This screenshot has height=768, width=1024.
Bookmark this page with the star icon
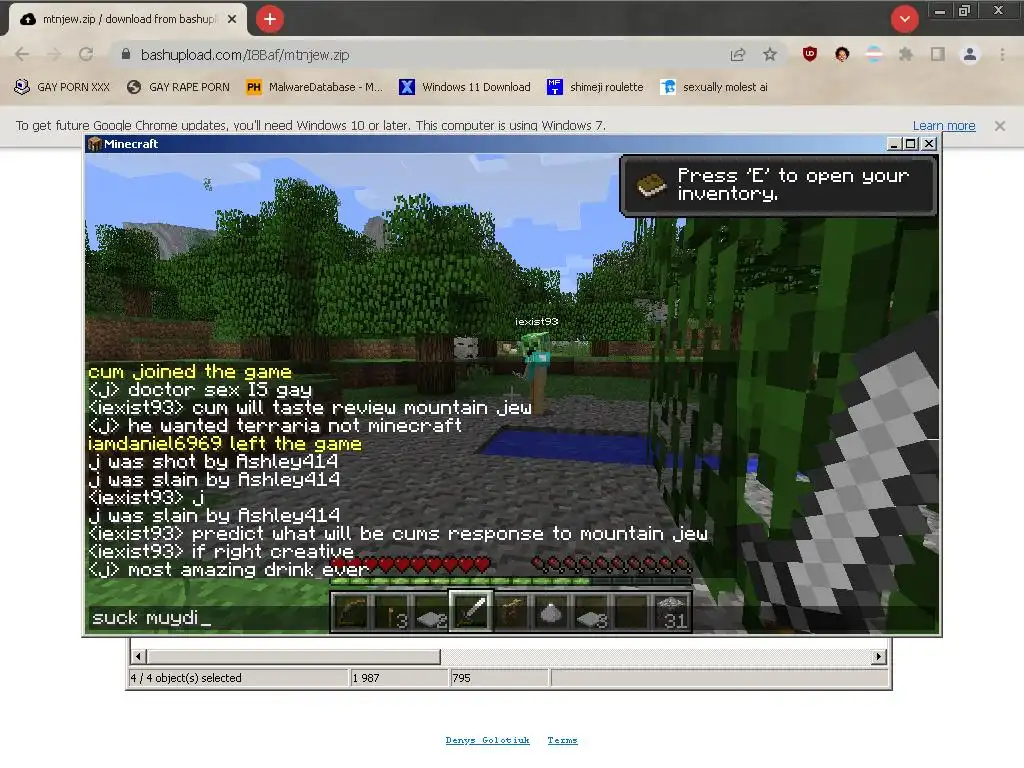[x=770, y=55]
